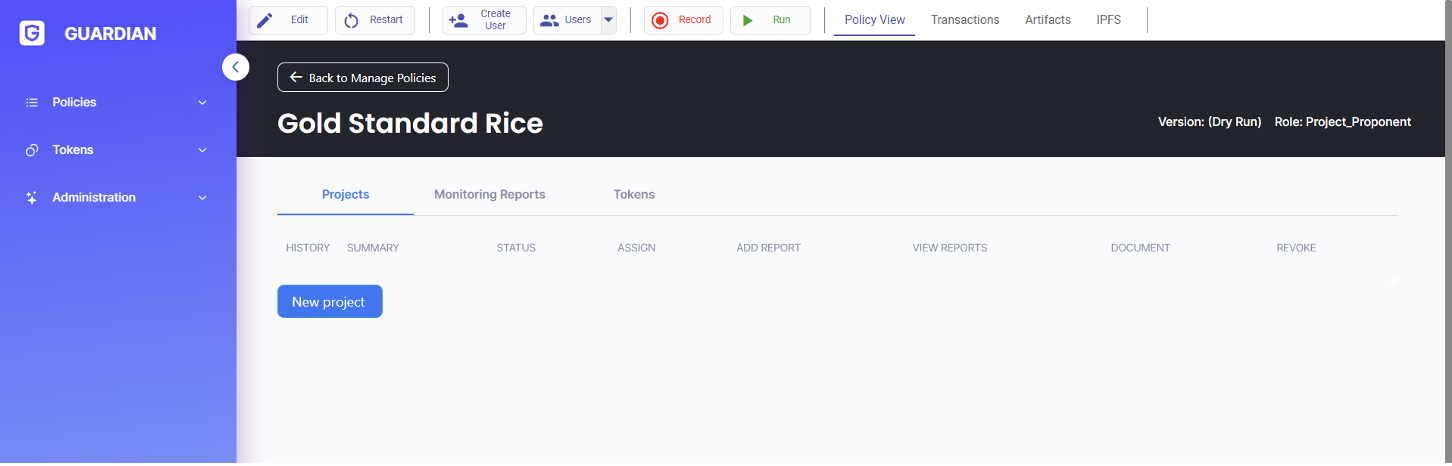The width and height of the screenshot is (1452, 466).
Task: Click the New project button
Action: 329,302
